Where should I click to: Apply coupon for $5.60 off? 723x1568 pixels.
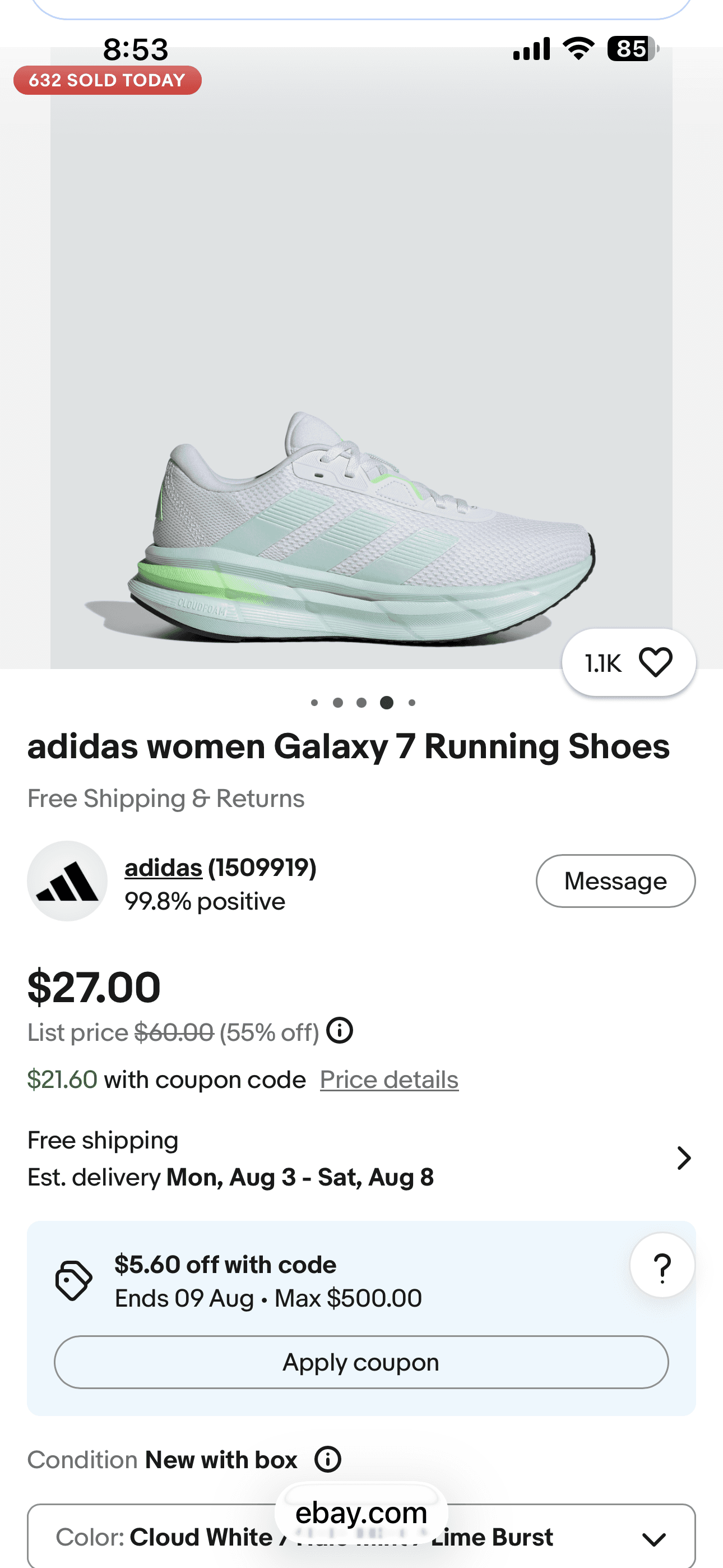tap(361, 1362)
